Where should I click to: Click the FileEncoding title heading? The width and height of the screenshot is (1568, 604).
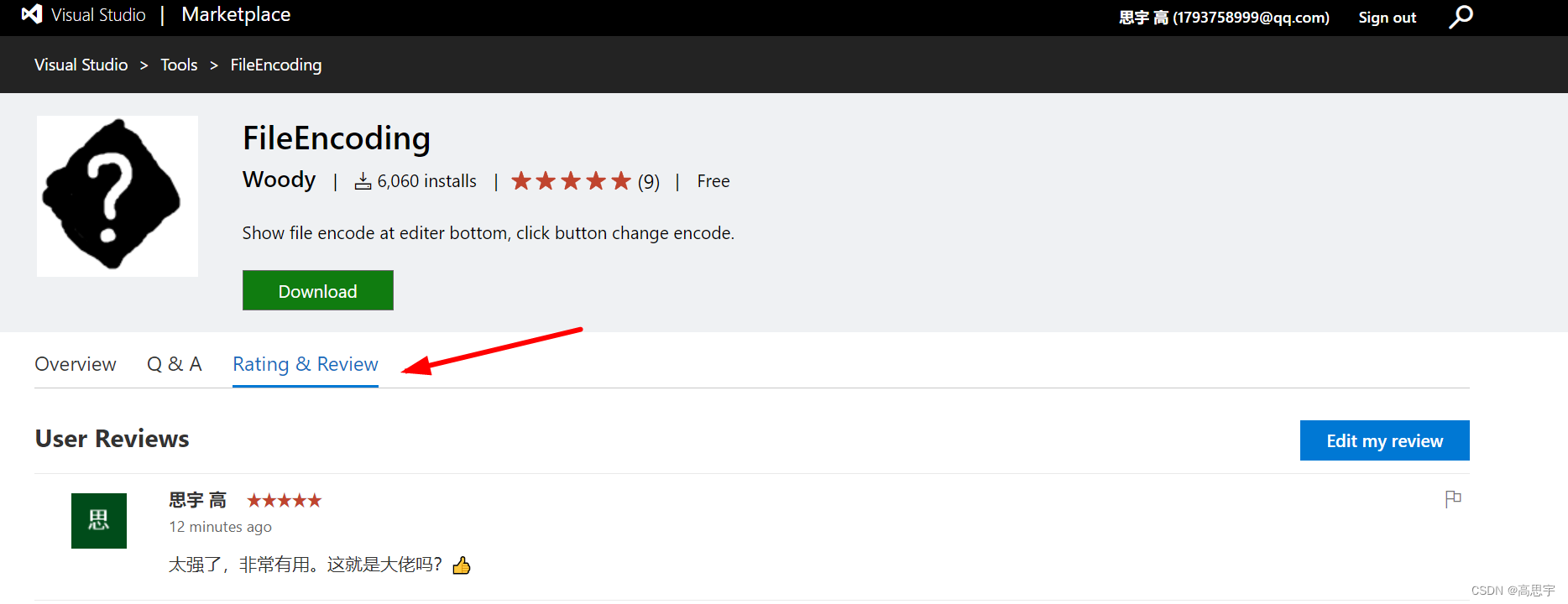tap(337, 138)
